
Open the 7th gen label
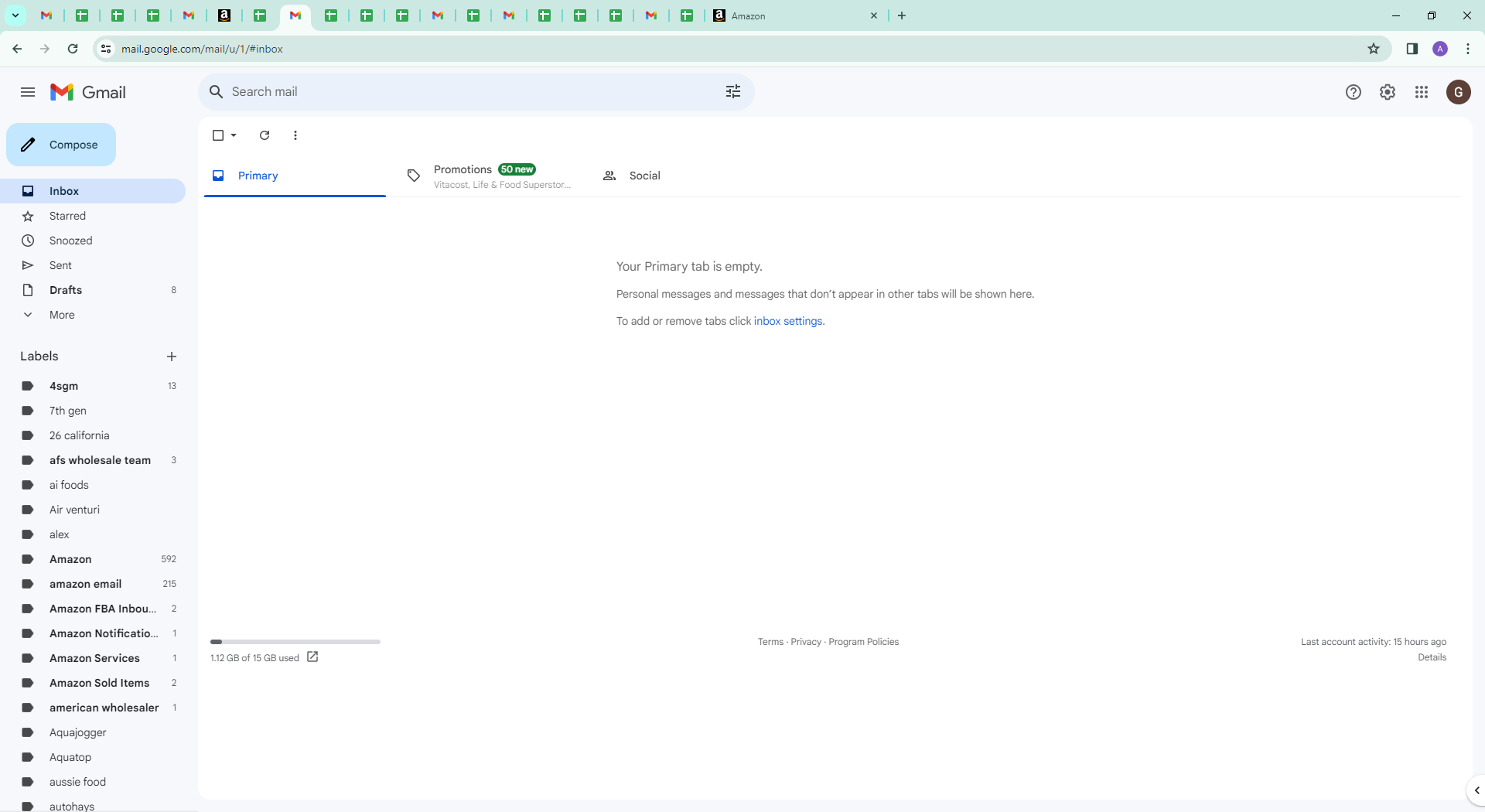(93, 411)
